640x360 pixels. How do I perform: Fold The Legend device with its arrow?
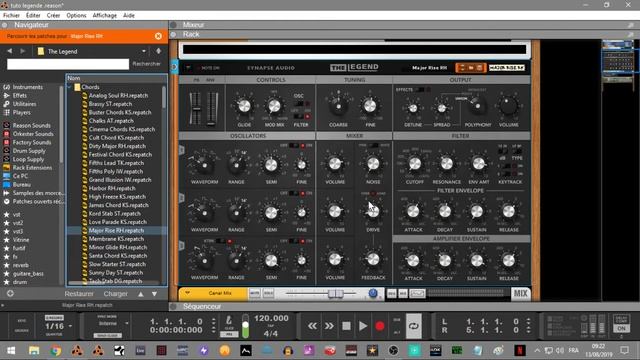point(189,68)
